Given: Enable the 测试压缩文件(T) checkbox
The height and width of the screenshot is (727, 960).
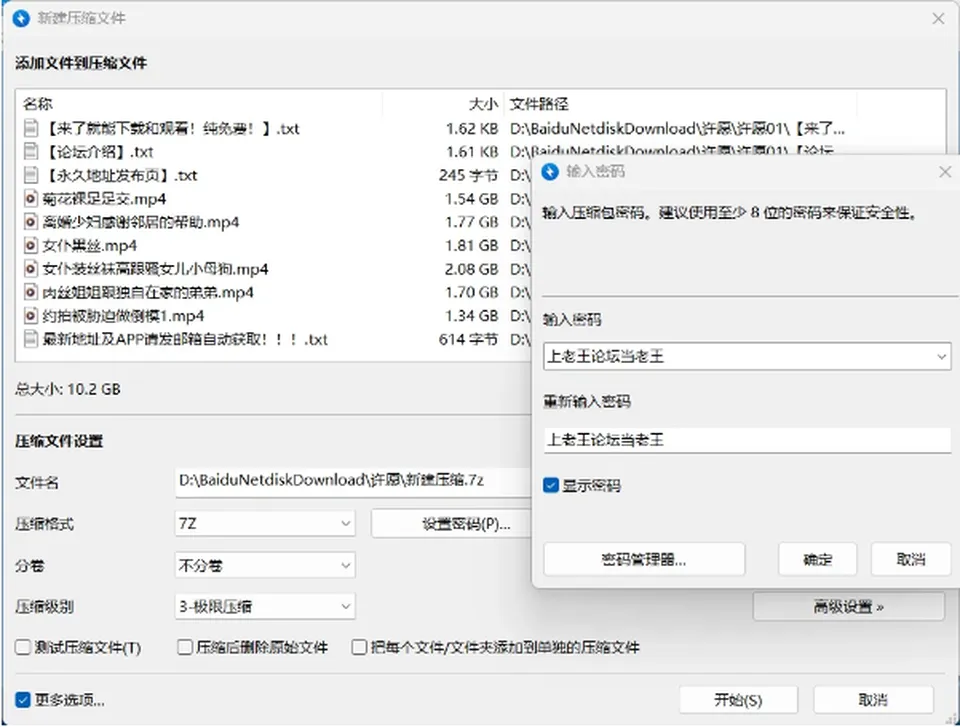Looking at the screenshot, I should [23, 647].
